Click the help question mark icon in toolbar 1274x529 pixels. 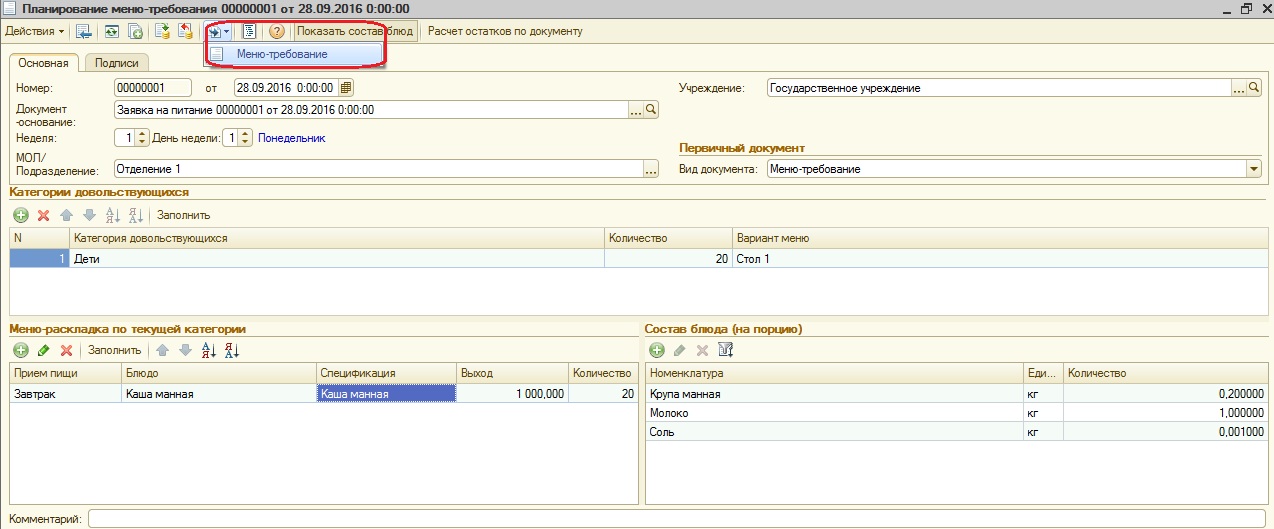point(277,31)
